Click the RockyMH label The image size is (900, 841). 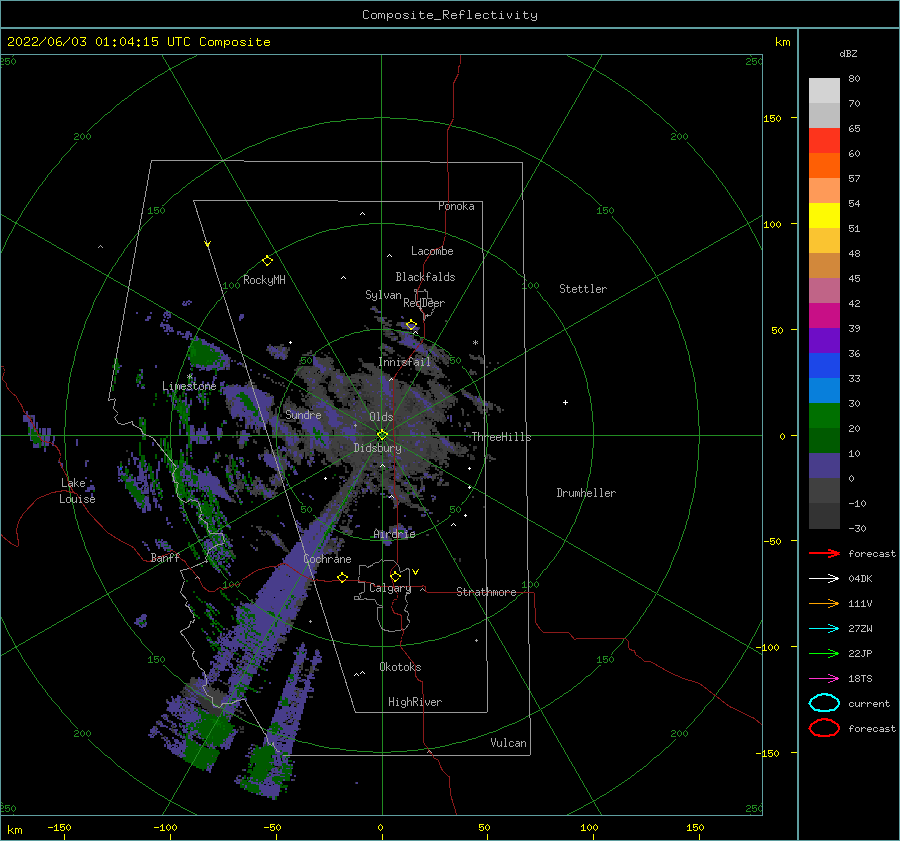click(x=264, y=280)
